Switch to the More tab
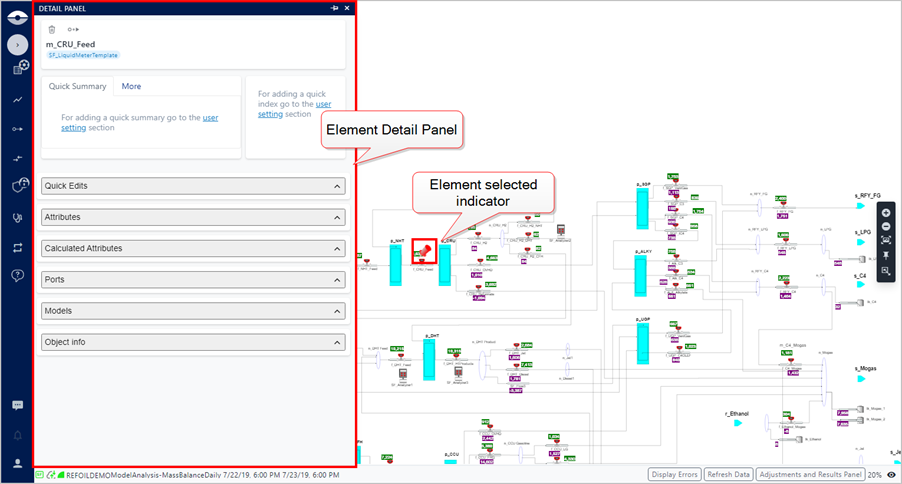This screenshot has height=484, width=902. coord(131,87)
